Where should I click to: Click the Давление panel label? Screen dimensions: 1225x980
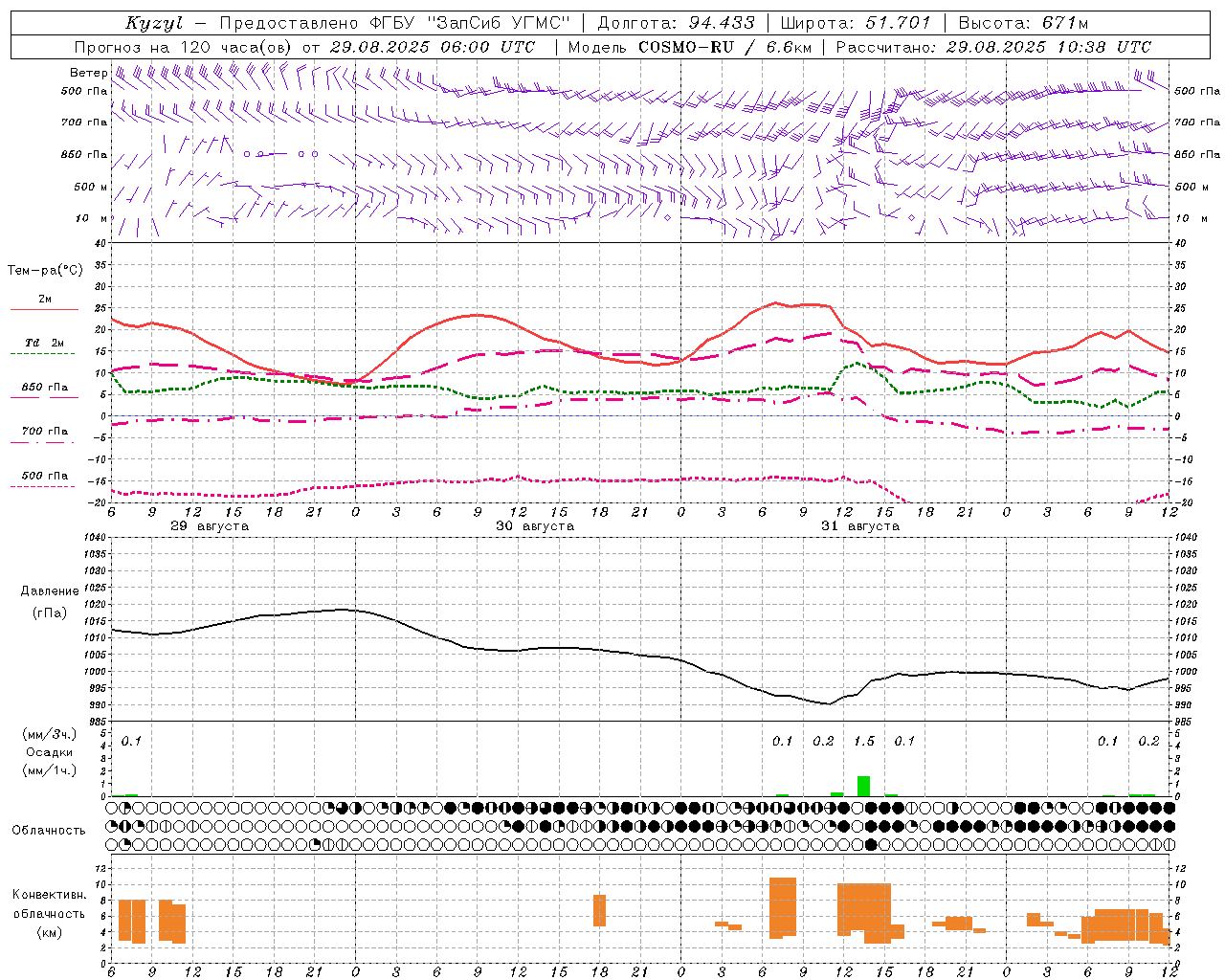[x=50, y=591]
